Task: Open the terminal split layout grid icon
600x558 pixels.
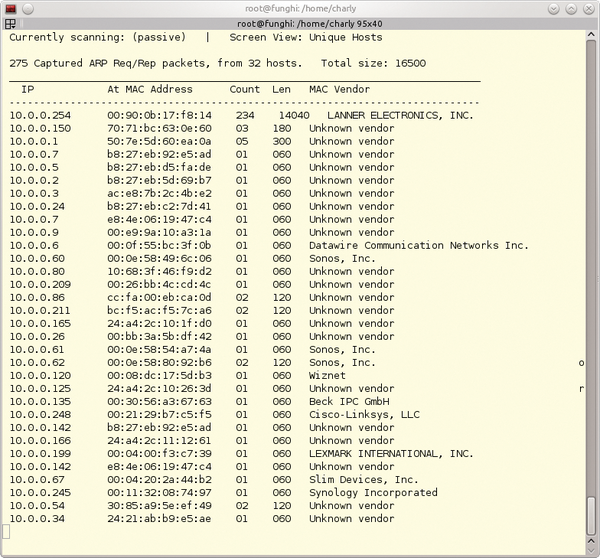Action: [x=10, y=24]
